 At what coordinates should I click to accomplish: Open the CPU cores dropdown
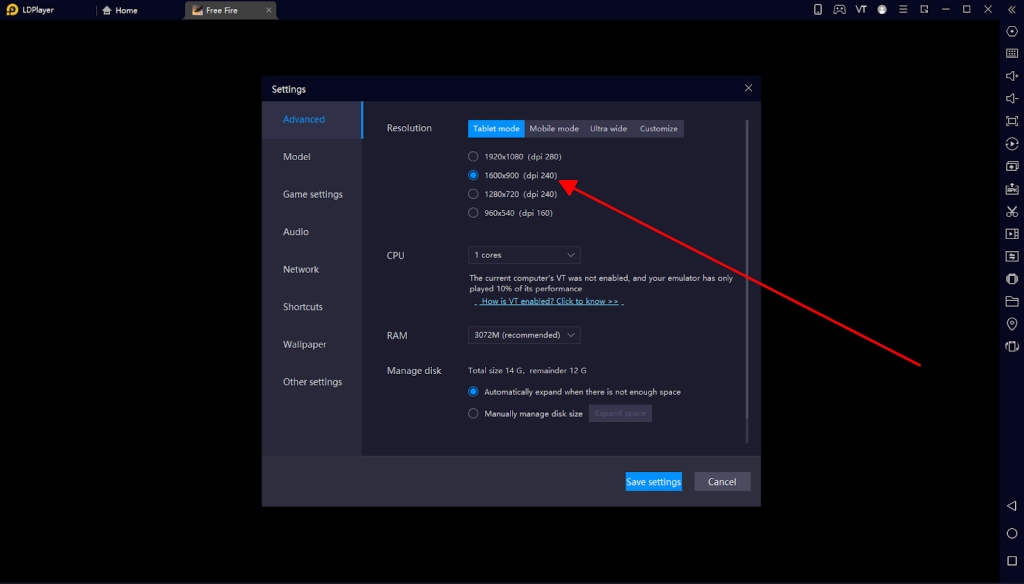click(524, 255)
